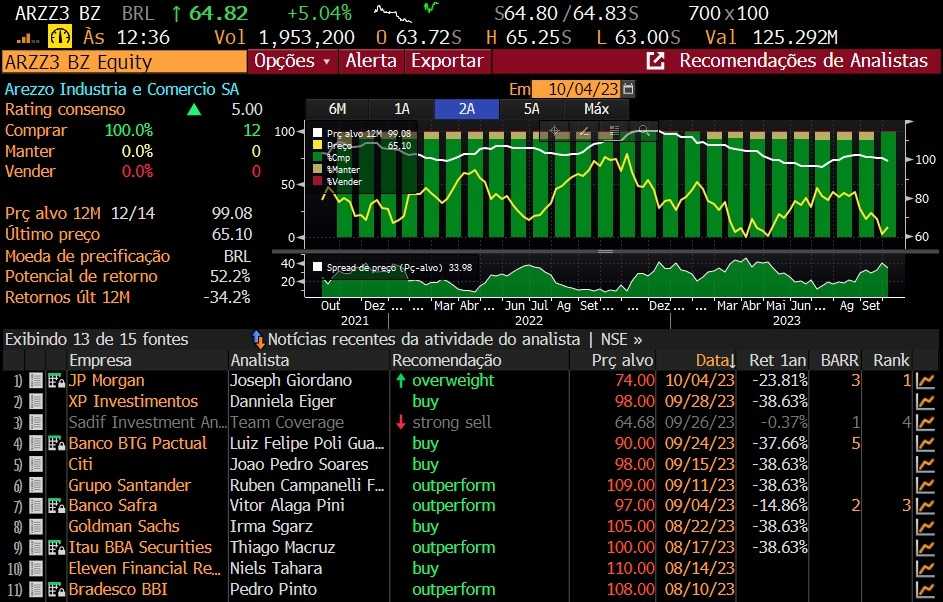
Task: Toggle the Prç alvo 12M legend series
Action: [x=318, y=132]
